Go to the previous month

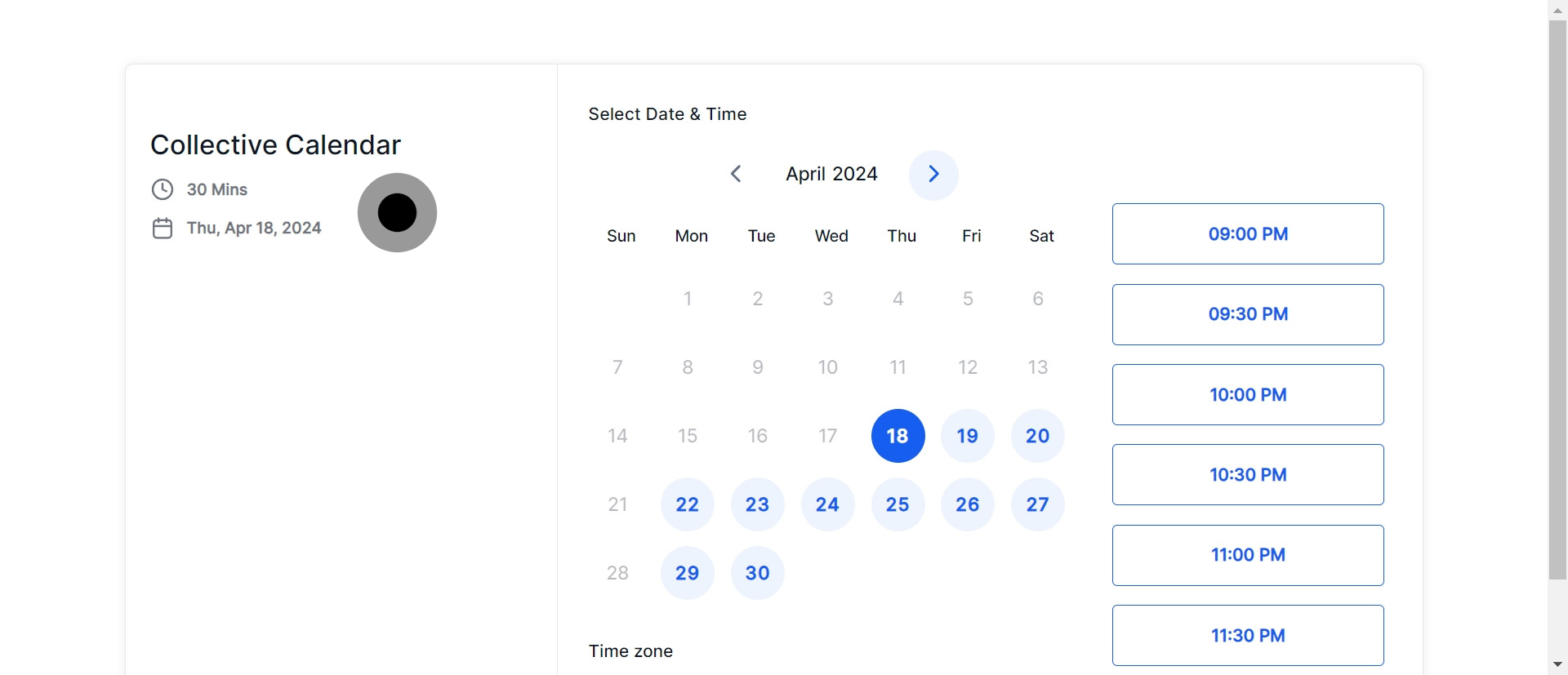click(x=736, y=174)
